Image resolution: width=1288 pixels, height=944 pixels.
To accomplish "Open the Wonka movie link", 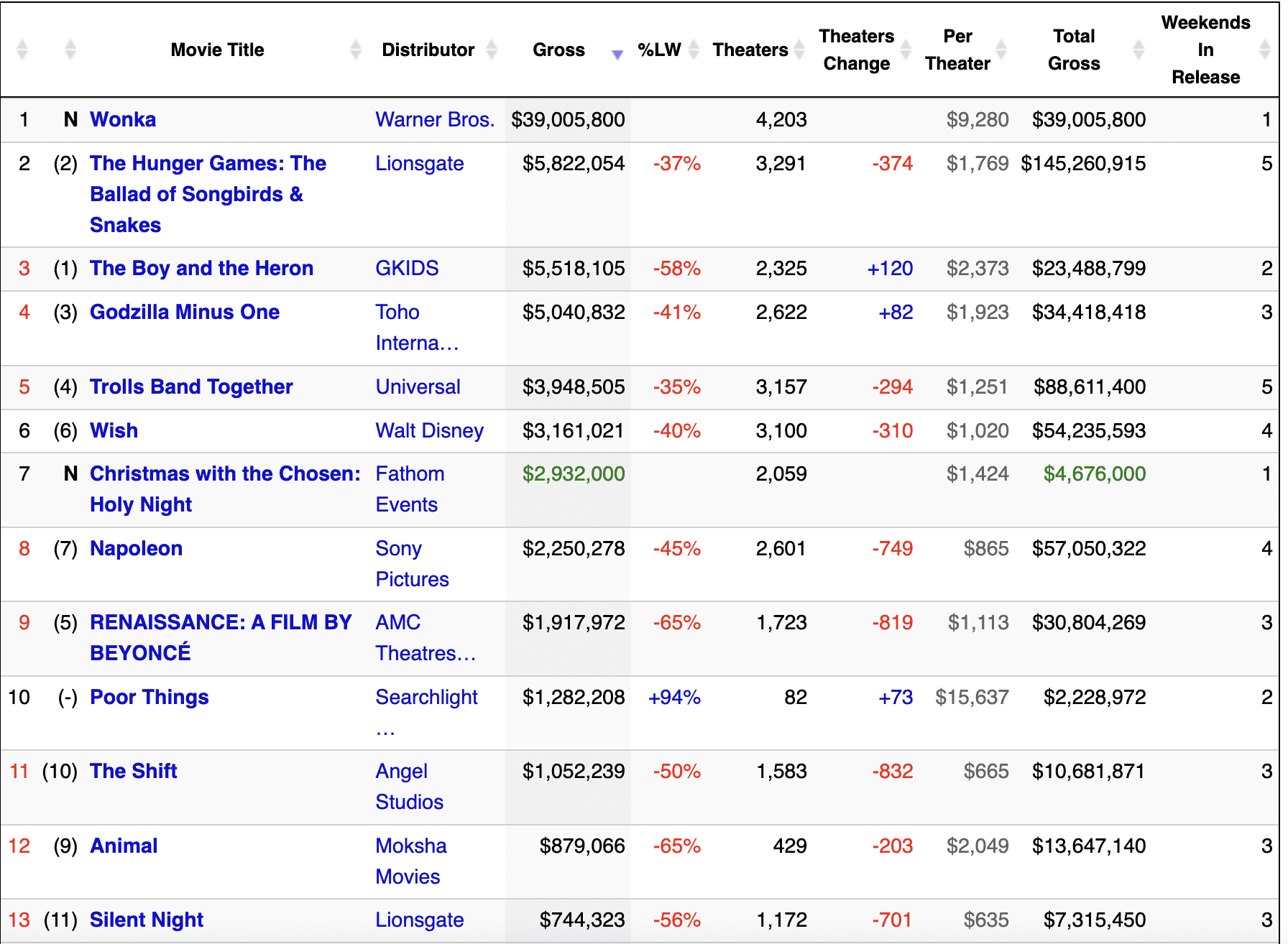I will 123,119.
